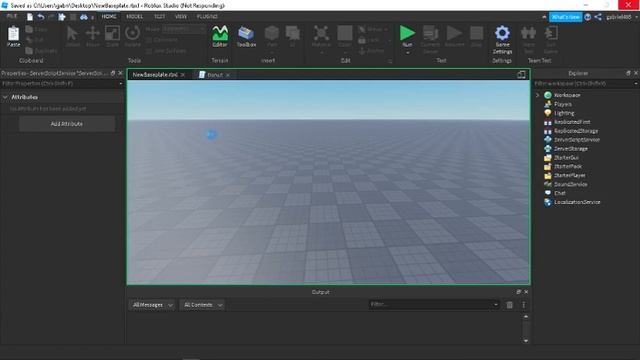Screen dimensions: 640x360
Task: Click the New file quick-access icon
Action: (30, 17)
